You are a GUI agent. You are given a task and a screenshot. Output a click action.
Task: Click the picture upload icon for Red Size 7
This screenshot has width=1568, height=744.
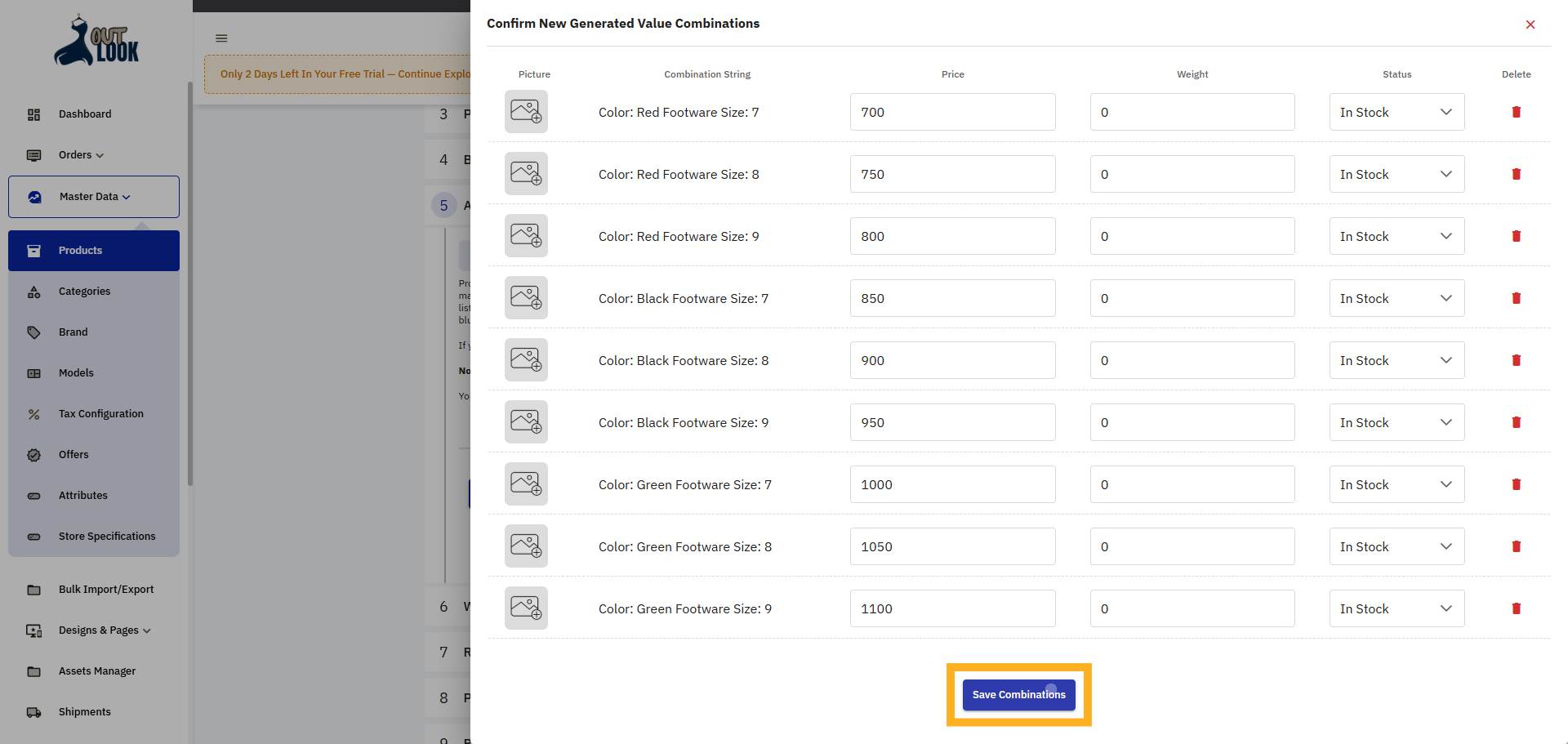click(526, 112)
